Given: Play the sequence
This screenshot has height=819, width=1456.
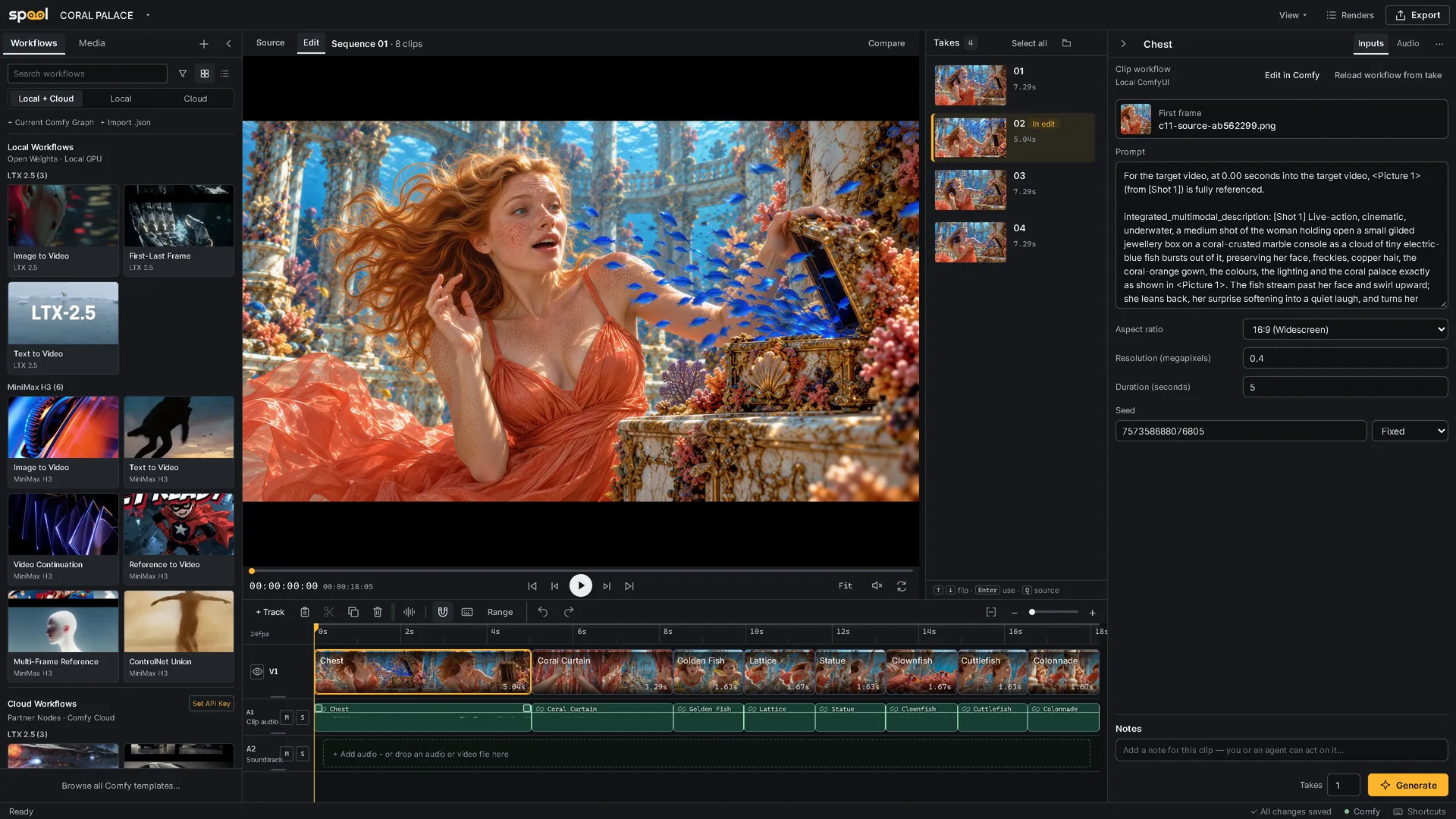Looking at the screenshot, I should [581, 585].
